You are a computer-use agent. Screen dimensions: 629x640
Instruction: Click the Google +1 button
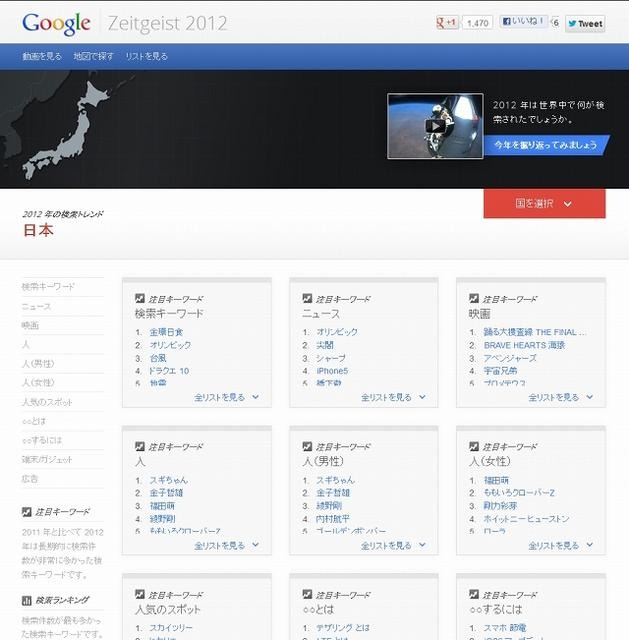(x=447, y=23)
